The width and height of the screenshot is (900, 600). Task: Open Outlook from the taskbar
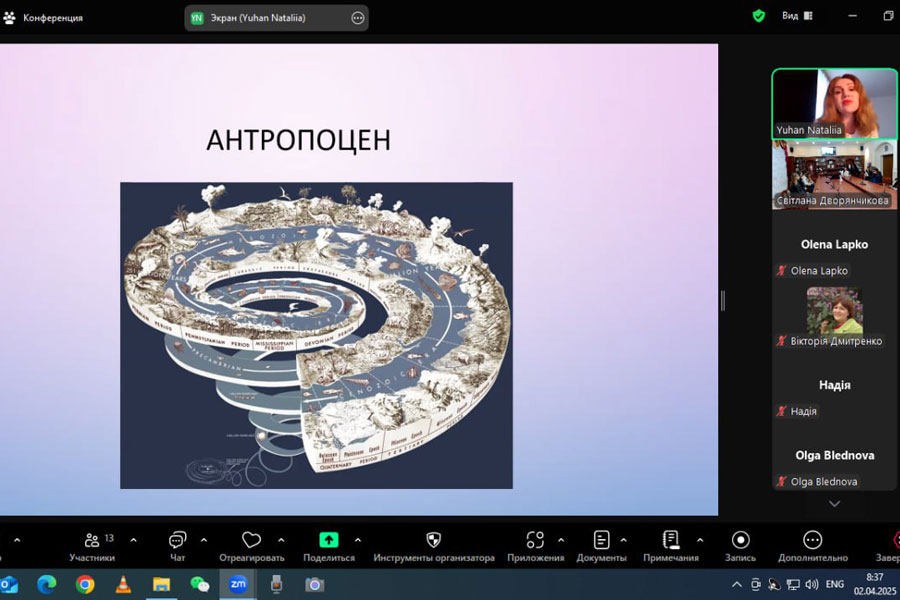[x=9, y=584]
